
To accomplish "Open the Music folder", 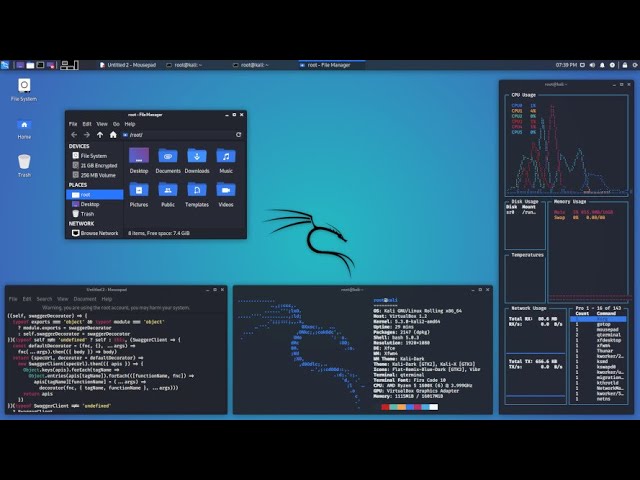I will click(226, 161).
